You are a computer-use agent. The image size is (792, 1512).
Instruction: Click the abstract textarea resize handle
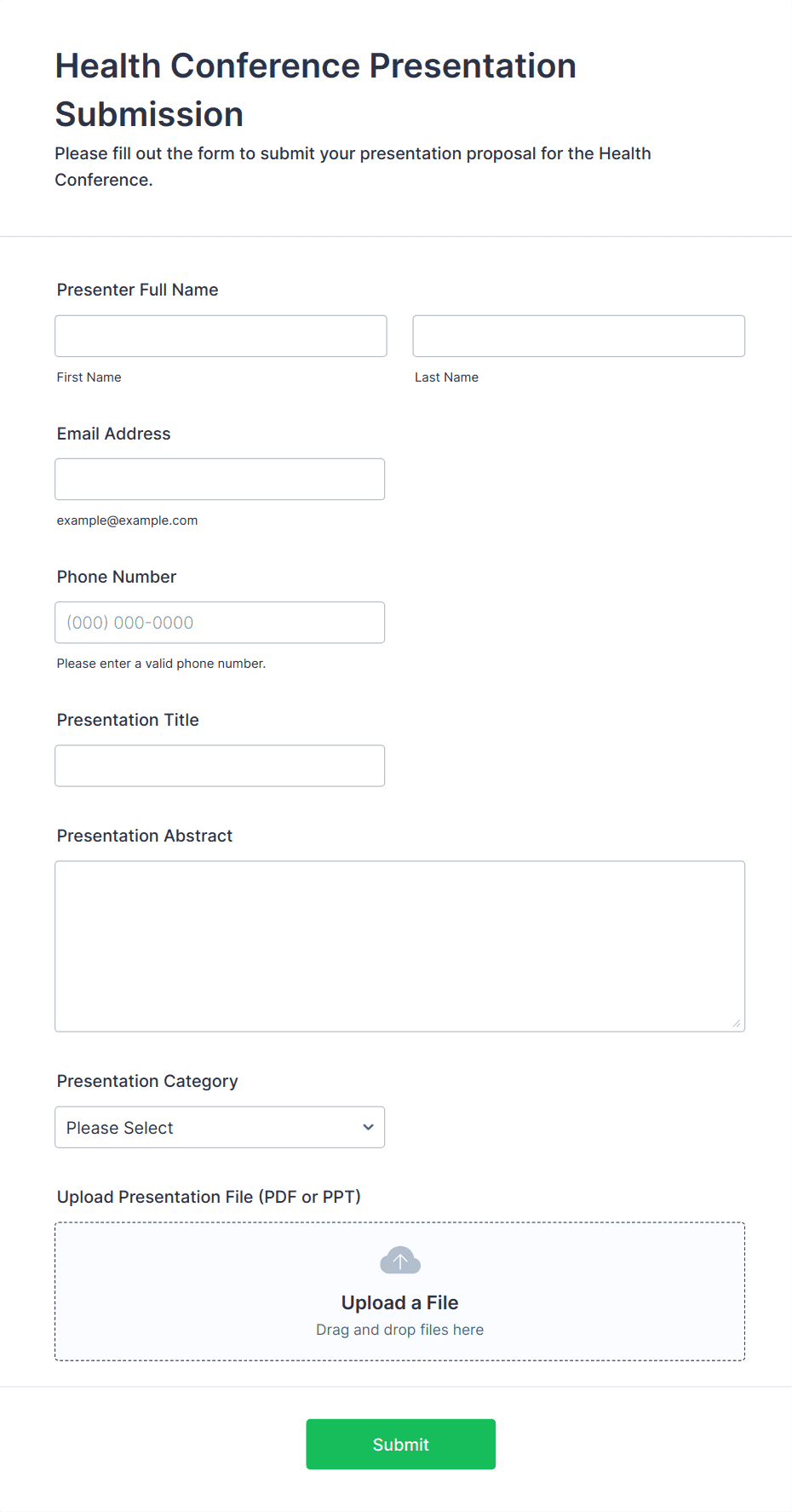737,1023
